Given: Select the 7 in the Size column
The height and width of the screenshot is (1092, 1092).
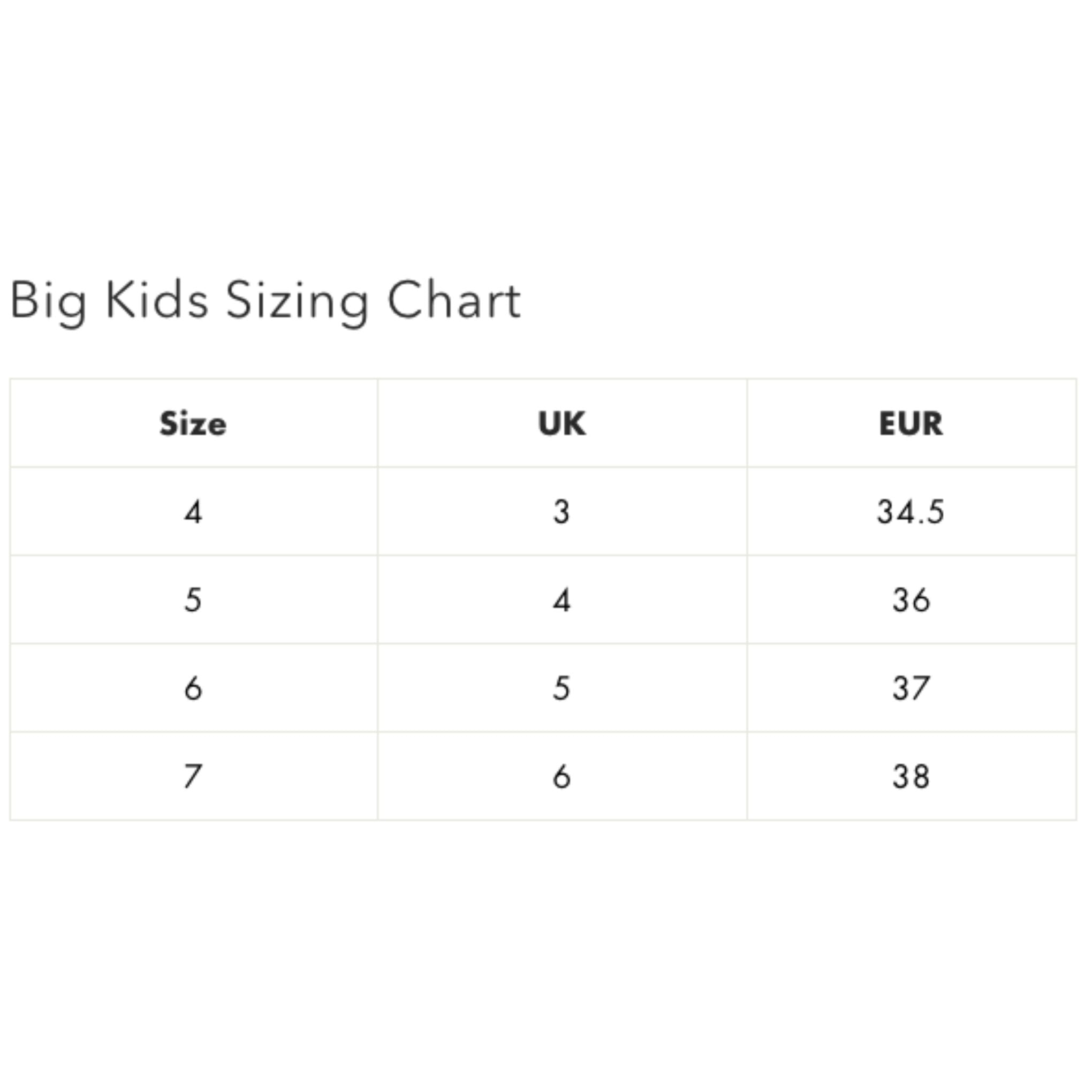Looking at the screenshot, I should pos(193,777).
